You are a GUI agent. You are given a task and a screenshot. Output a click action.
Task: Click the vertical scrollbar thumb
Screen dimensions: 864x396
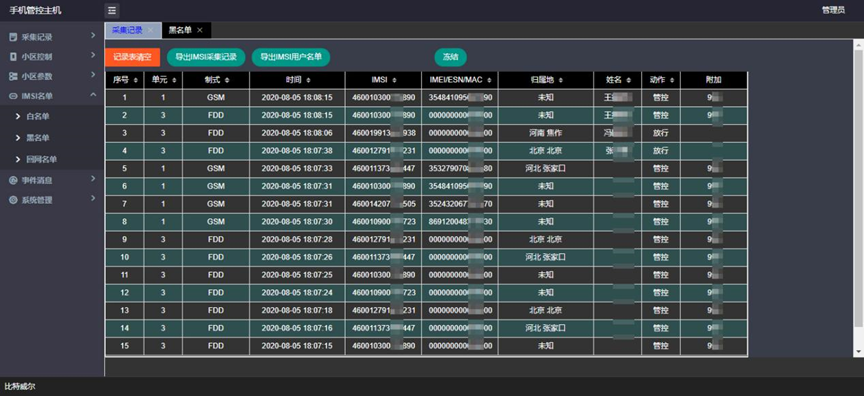click(x=858, y=187)
